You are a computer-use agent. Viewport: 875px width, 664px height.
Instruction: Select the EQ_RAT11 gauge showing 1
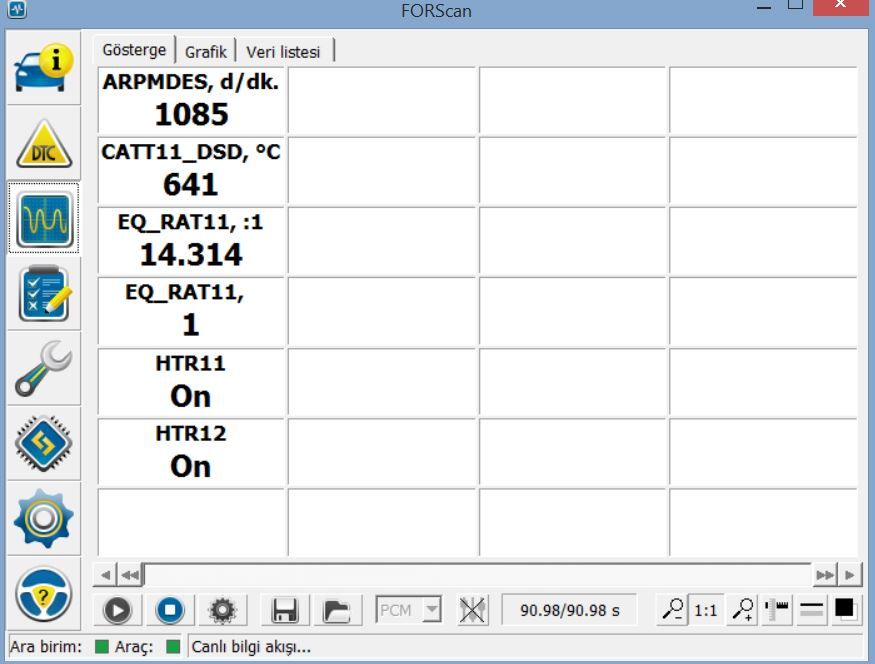click(x=191, y=311)
